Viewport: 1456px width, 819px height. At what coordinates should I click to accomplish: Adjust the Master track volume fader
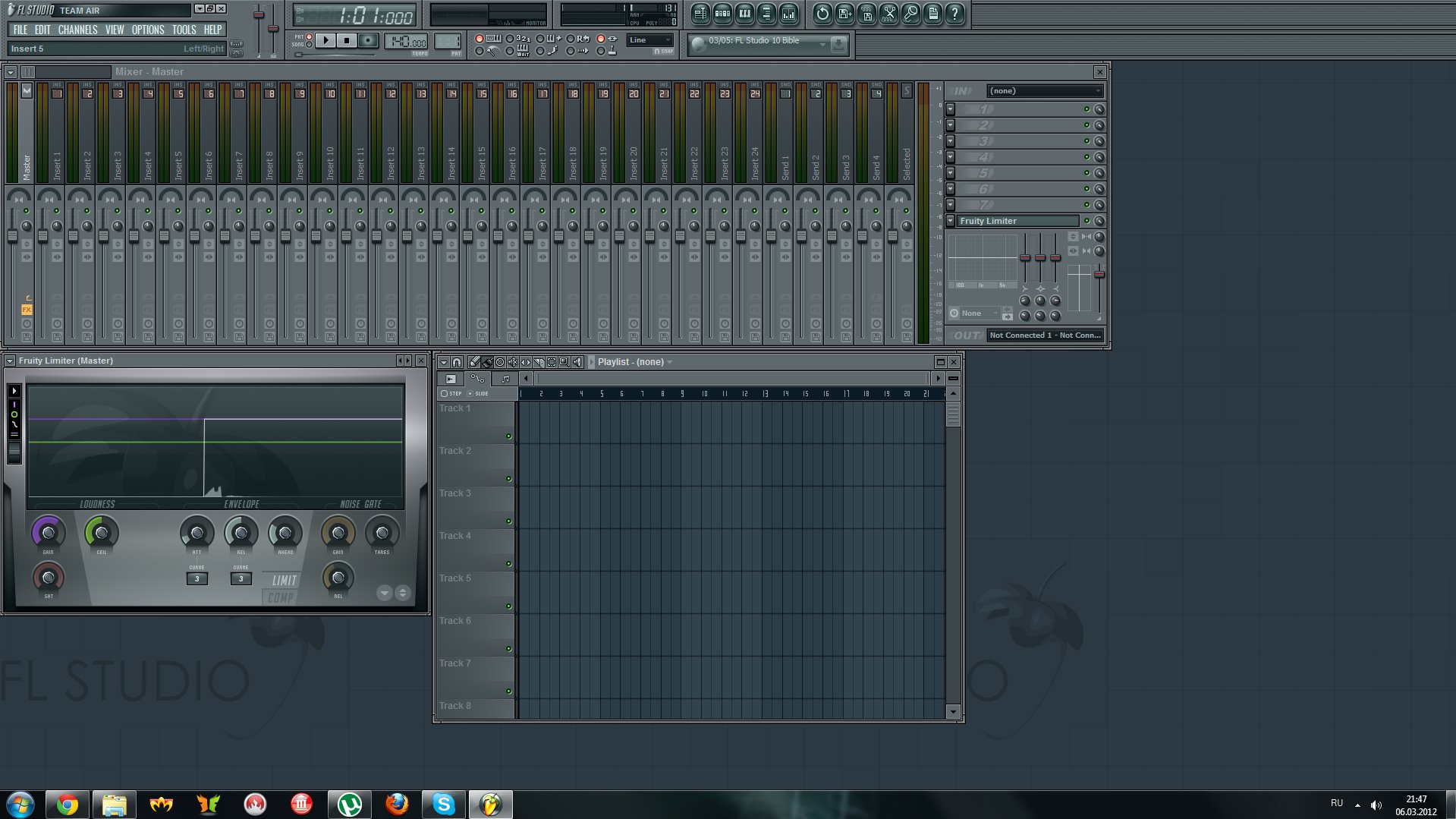point(13,237)
